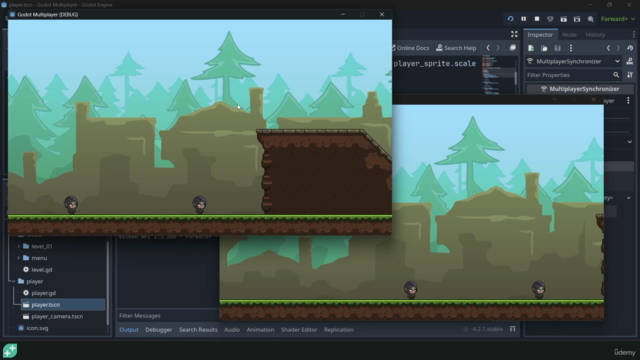
Task: Open the Animation bottom panel
Action: click(260, 329)
